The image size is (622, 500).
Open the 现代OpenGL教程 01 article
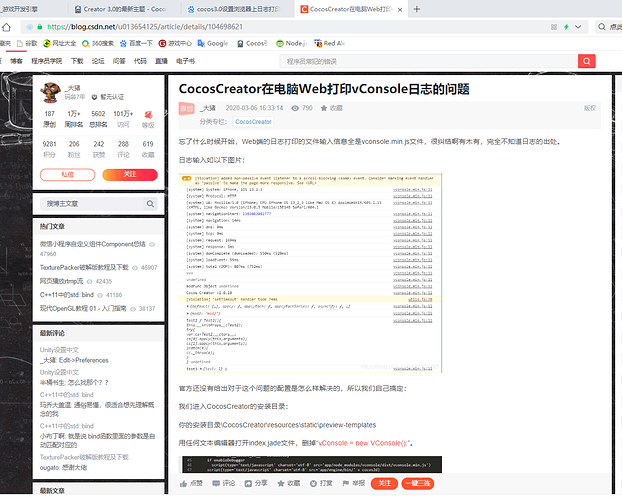click(x=83, y=308)
